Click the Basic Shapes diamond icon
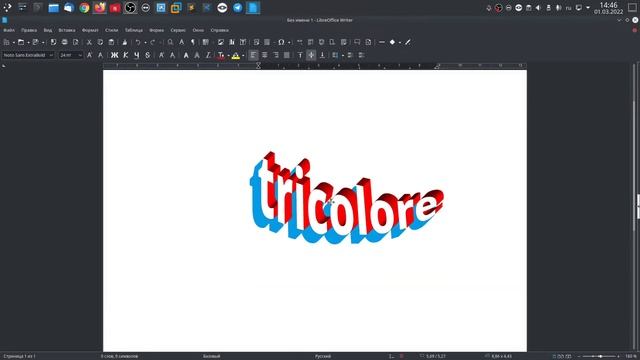Viewport: 640px width, 360px height. point(392,42)
